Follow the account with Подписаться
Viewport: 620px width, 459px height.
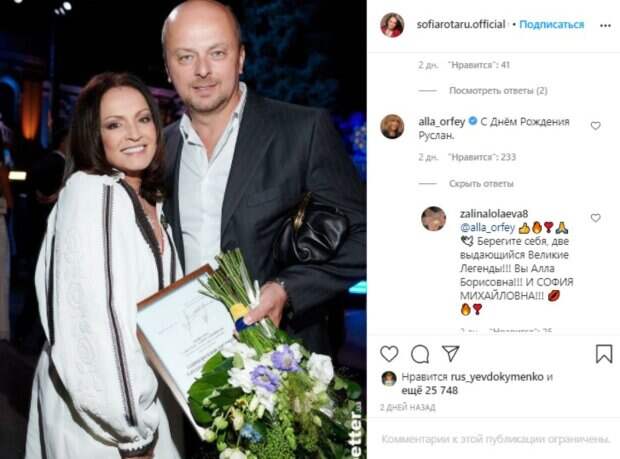[552, 25]
